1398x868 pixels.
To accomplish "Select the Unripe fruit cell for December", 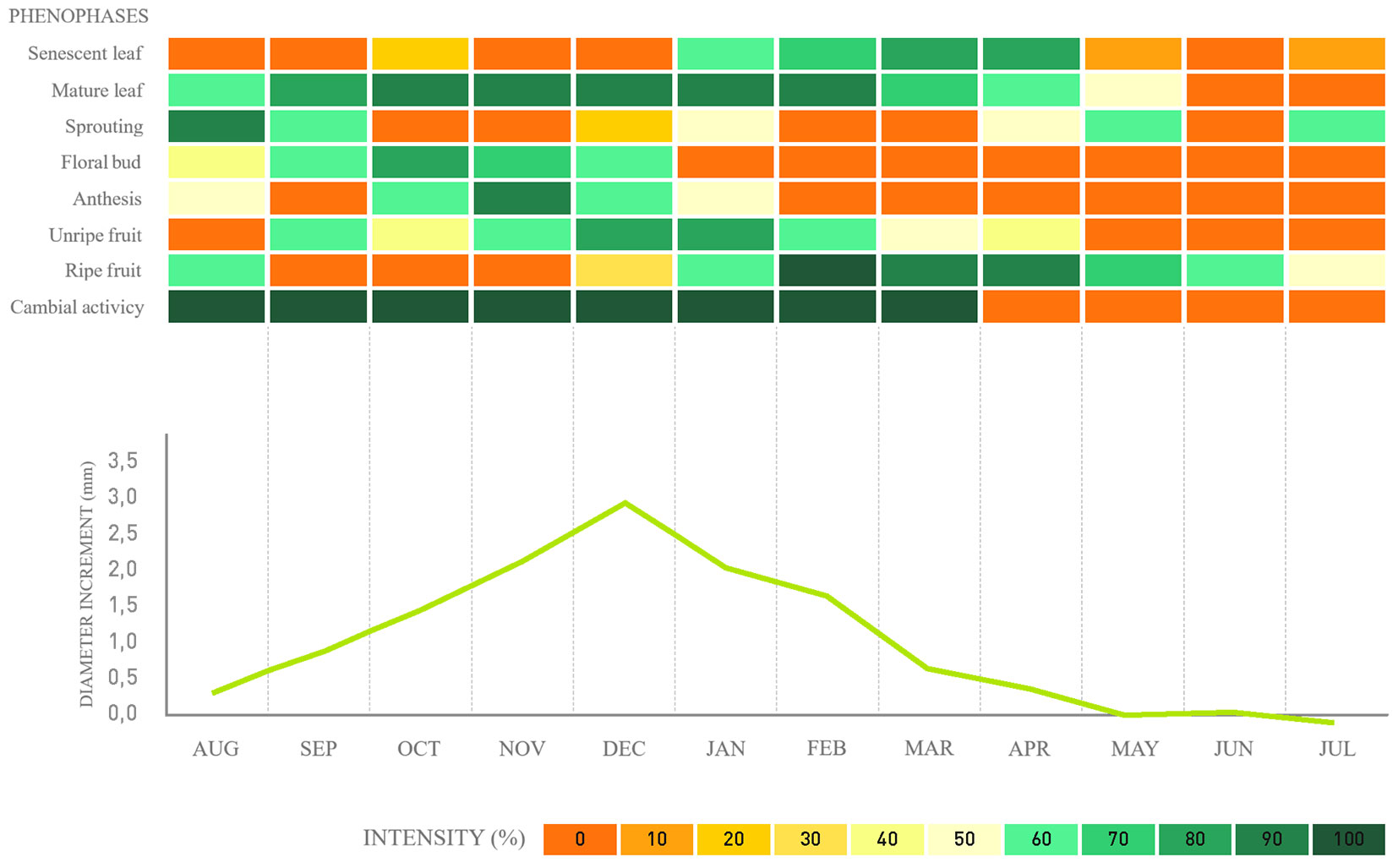I will point(624,235).
